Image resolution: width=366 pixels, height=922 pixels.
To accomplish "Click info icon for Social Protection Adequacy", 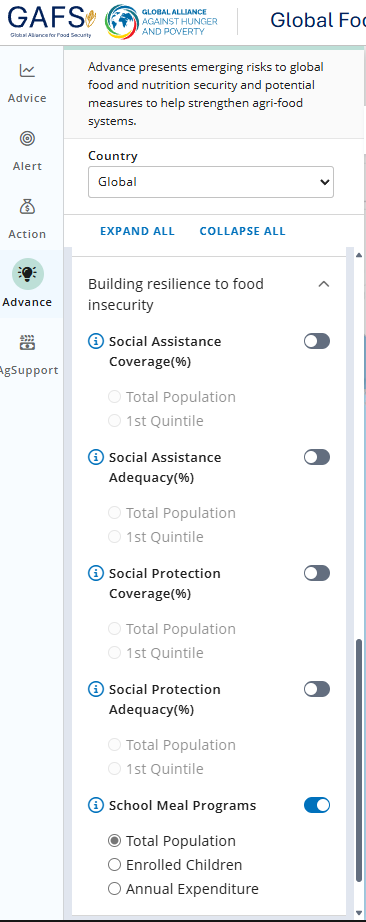I will pos(95,689).
